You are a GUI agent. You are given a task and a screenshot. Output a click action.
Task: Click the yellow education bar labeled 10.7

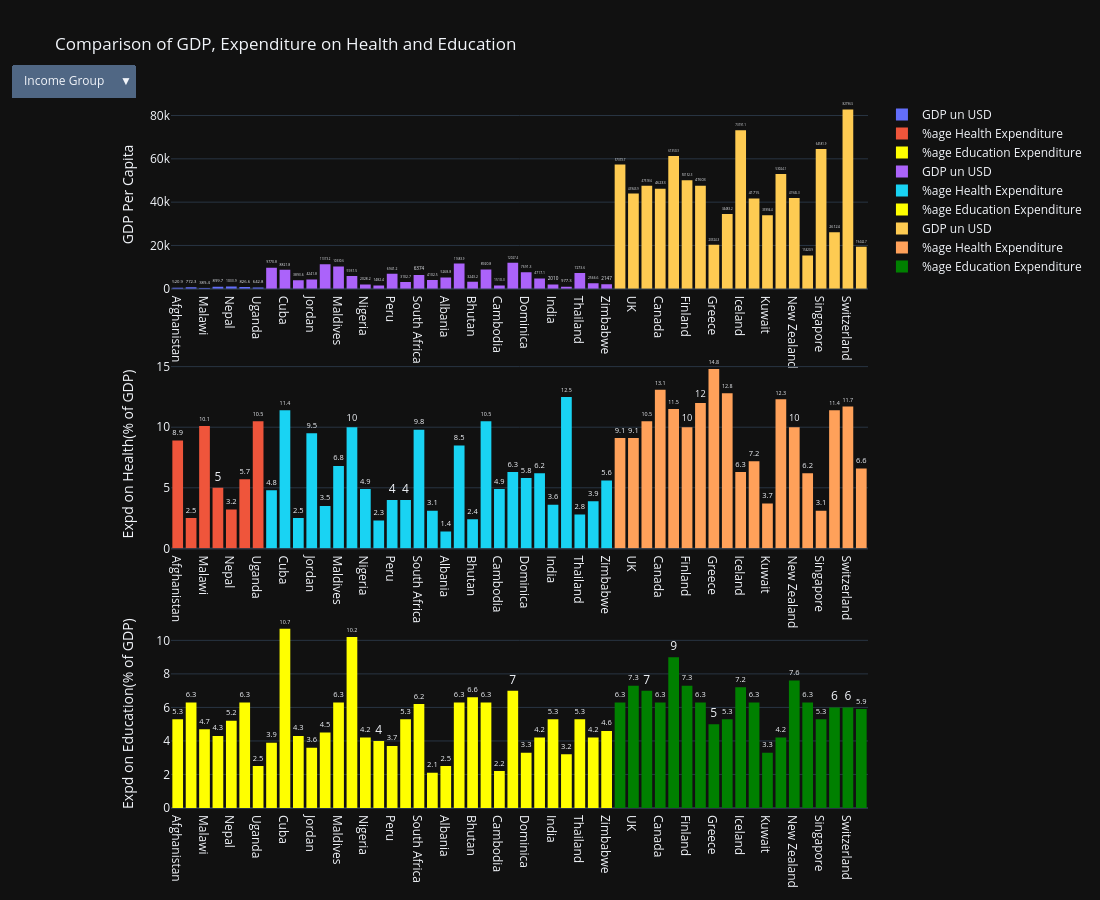[285, 718]
